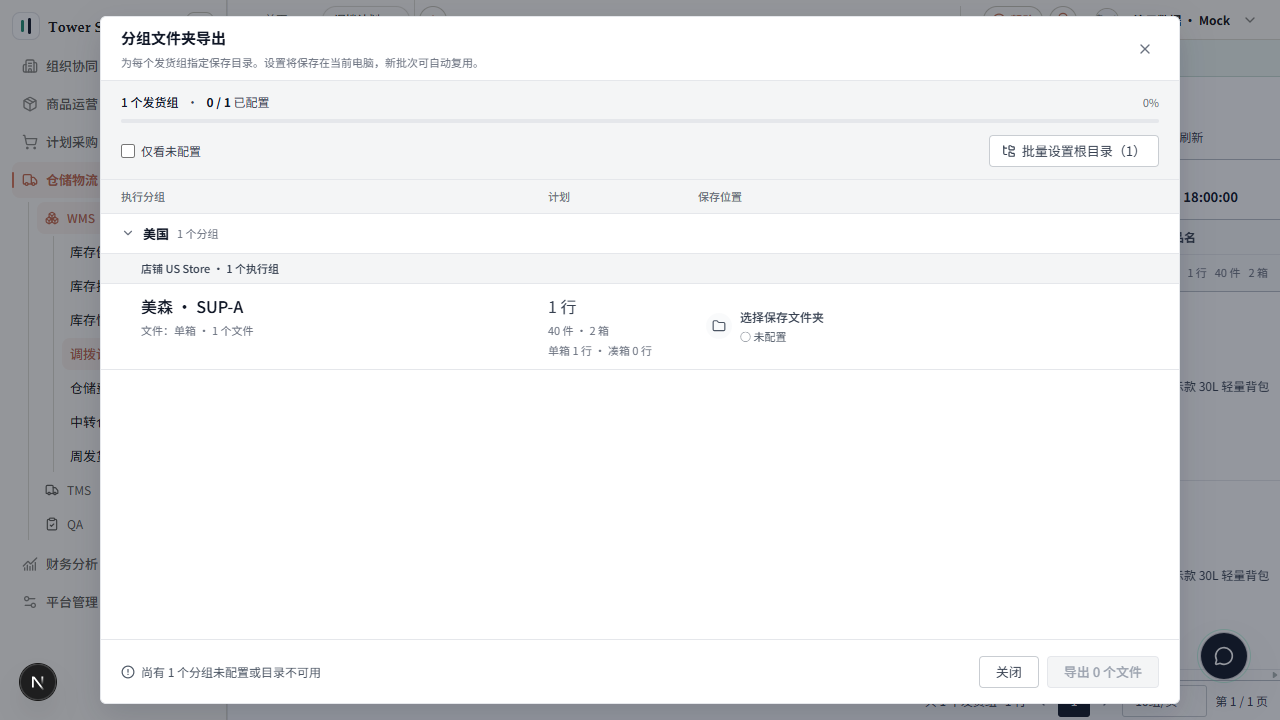Viewport: 1280px width, 720px height.
Task: Click the 商品运营 box icon
Action: [x=30, y=104]
